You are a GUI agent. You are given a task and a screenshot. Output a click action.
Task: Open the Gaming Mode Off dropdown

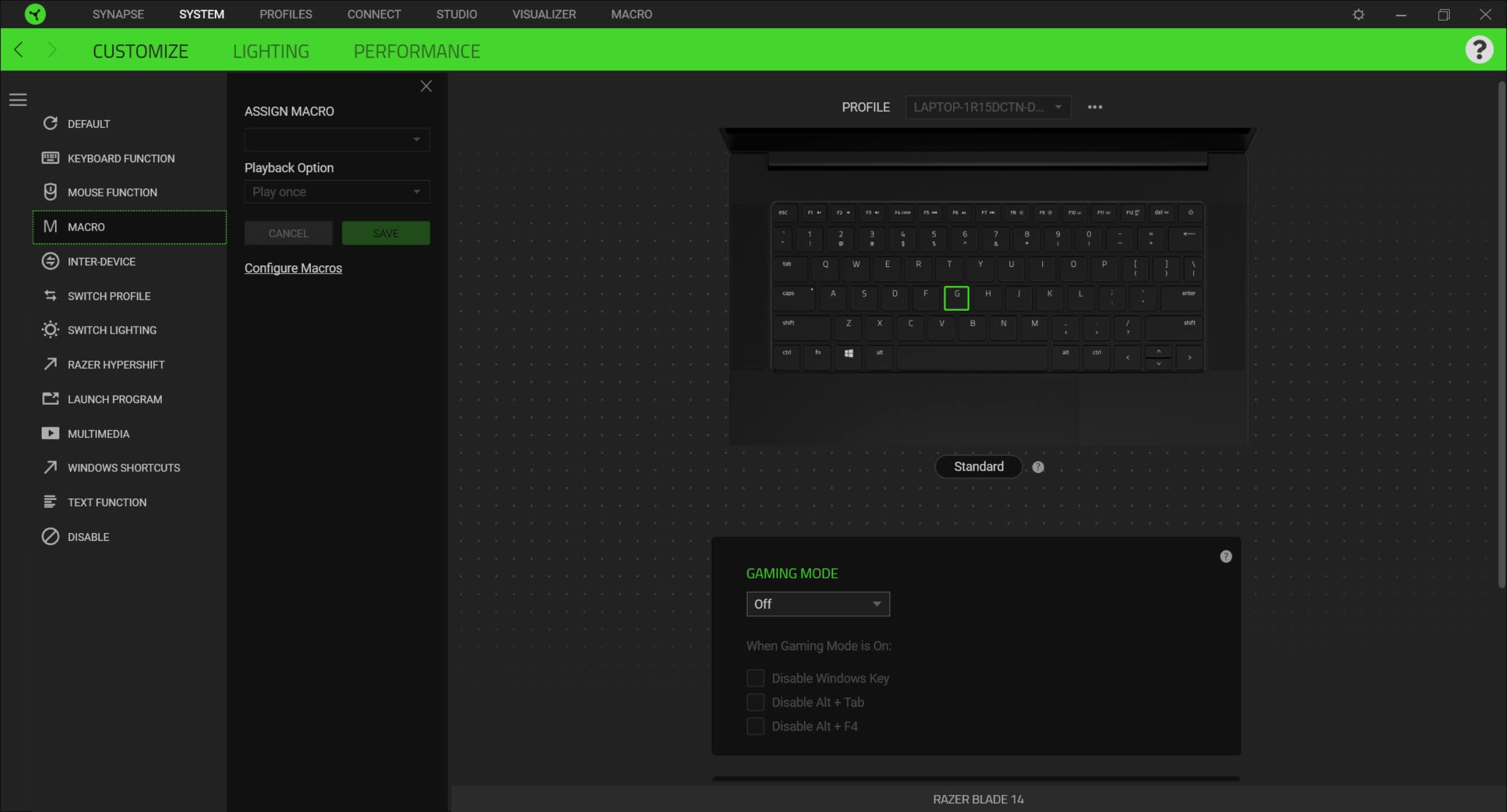[x=818, y=604]
